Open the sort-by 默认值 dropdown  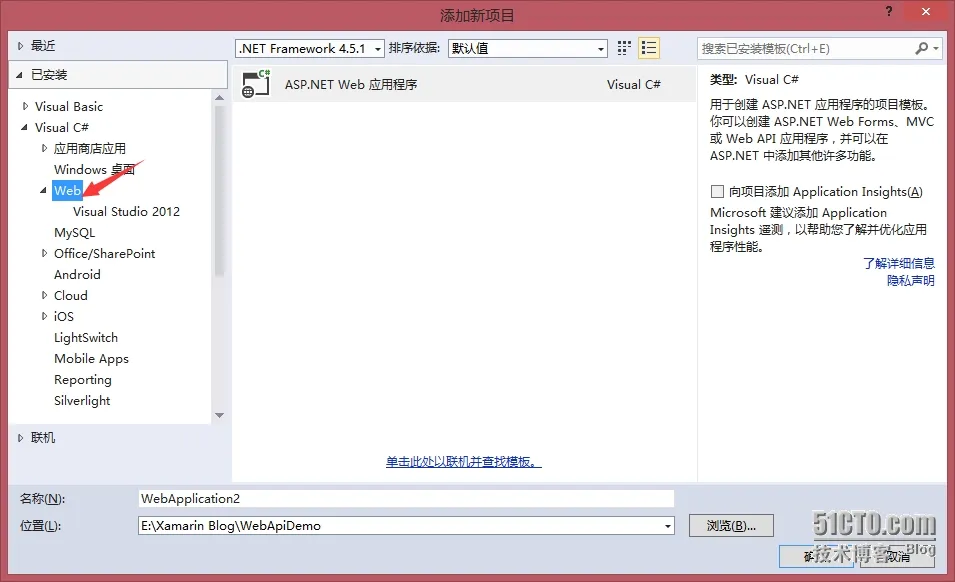[x=527, y=49]
